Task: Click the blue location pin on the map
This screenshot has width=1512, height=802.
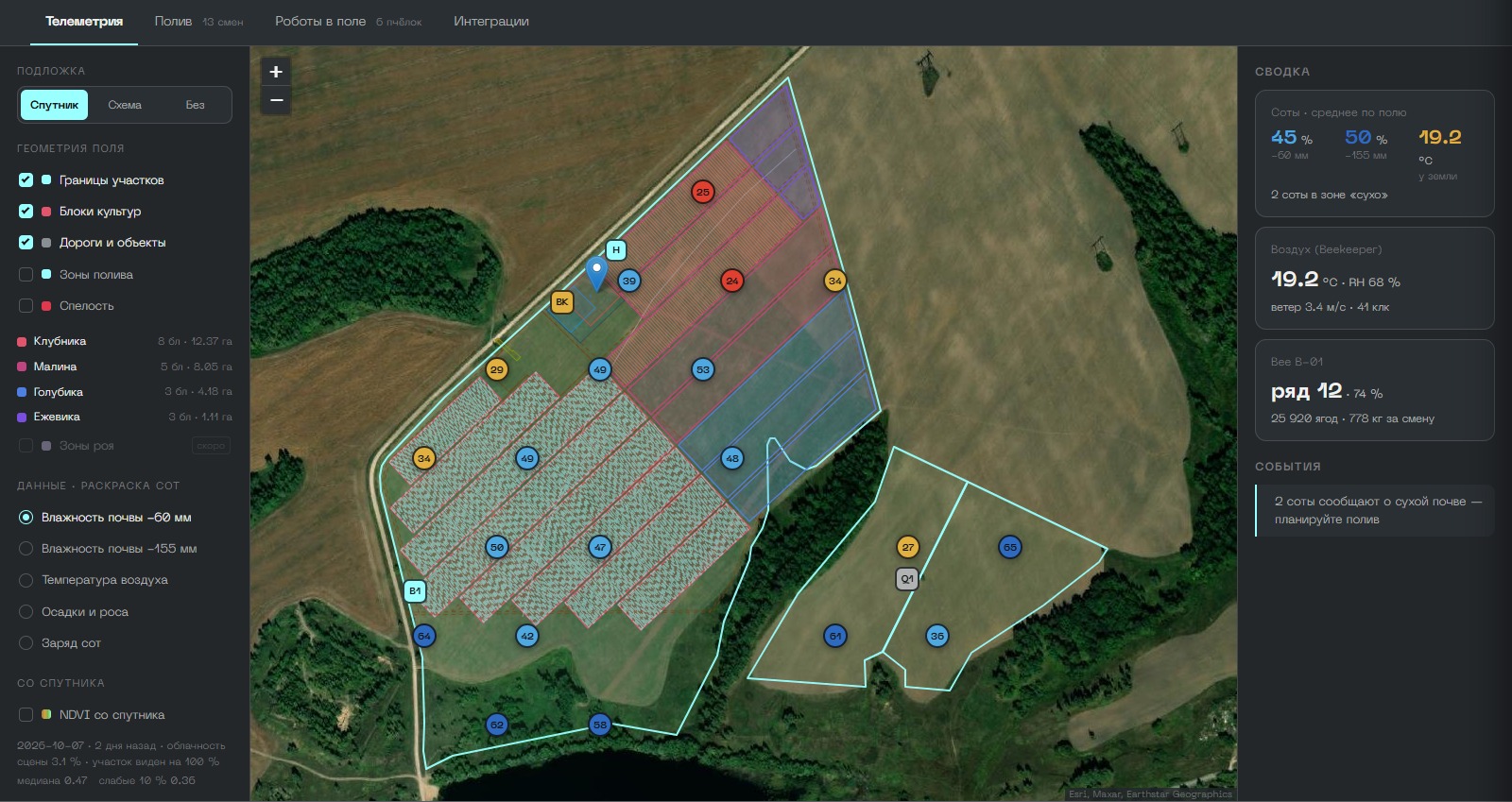Action: click(x=596, y=274)
